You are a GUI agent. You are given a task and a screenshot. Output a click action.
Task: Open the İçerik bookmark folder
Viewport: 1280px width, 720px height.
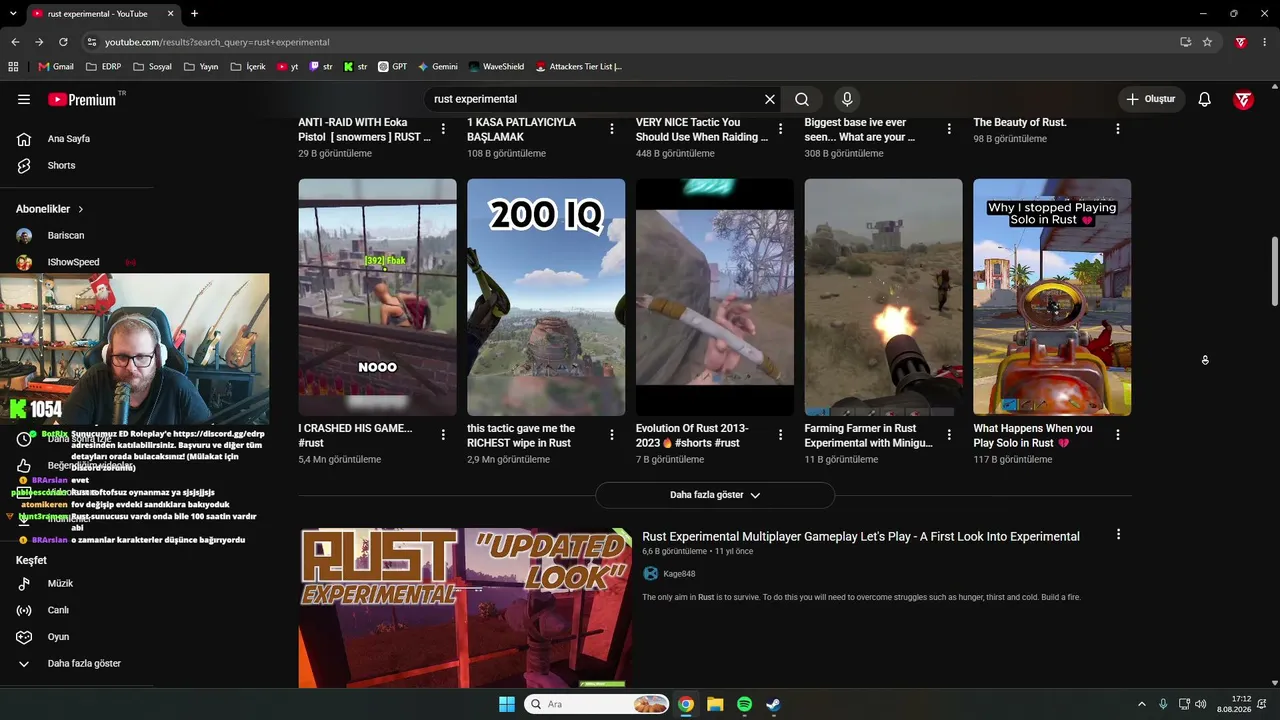(248, 67)
